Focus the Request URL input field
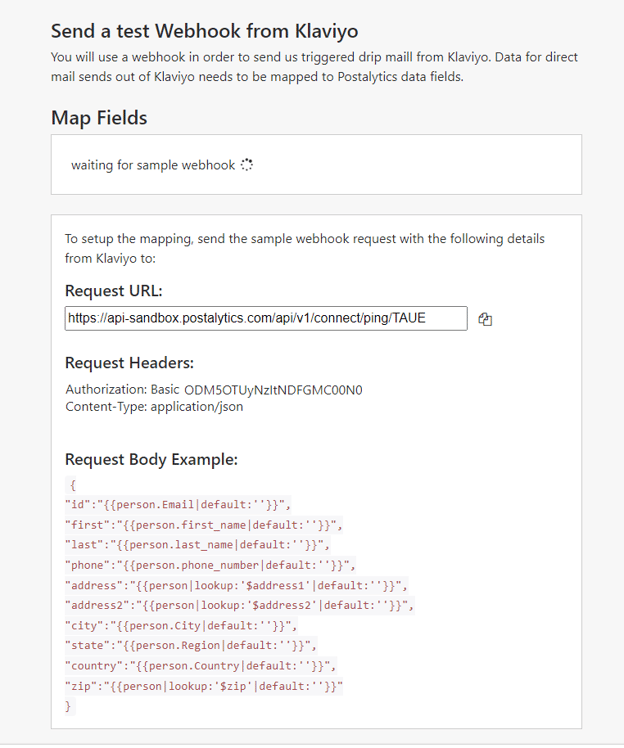 click(x=266, y=318)
